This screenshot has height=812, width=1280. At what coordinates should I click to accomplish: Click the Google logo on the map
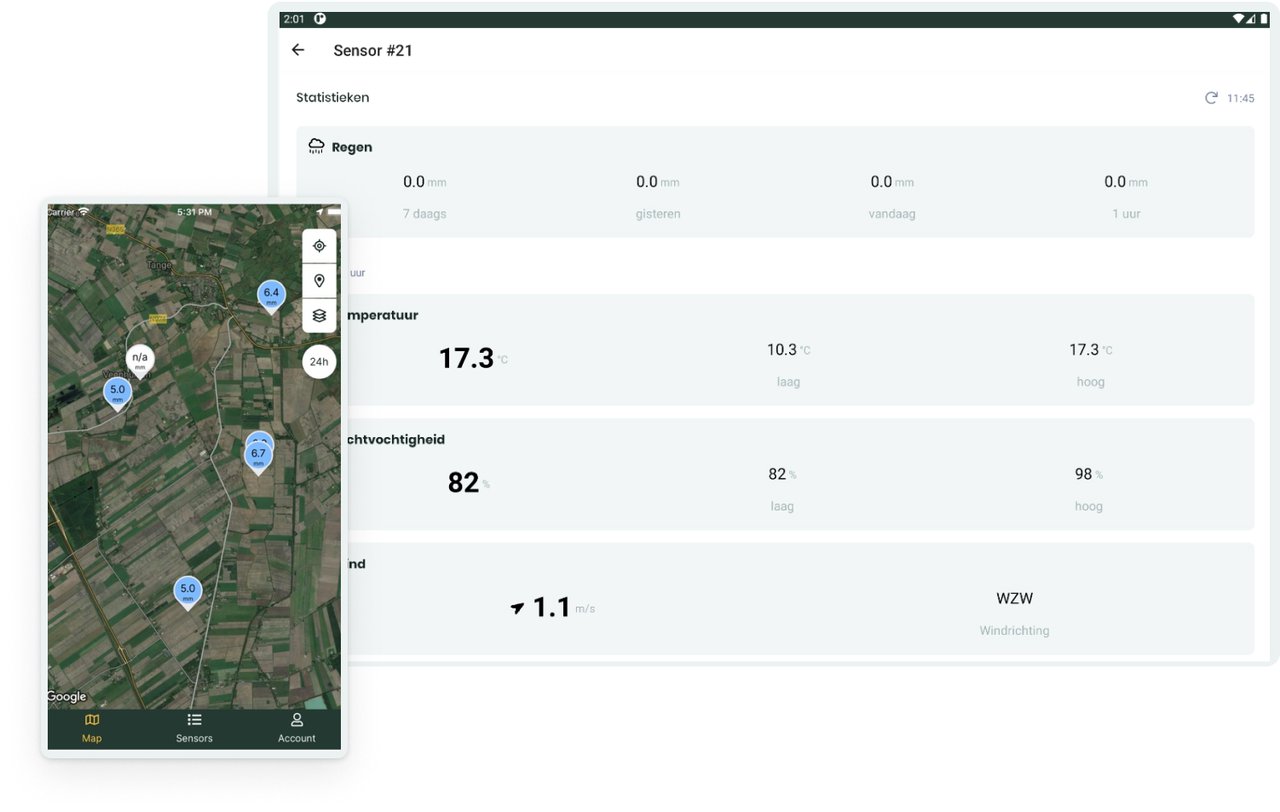click(67, 697)
